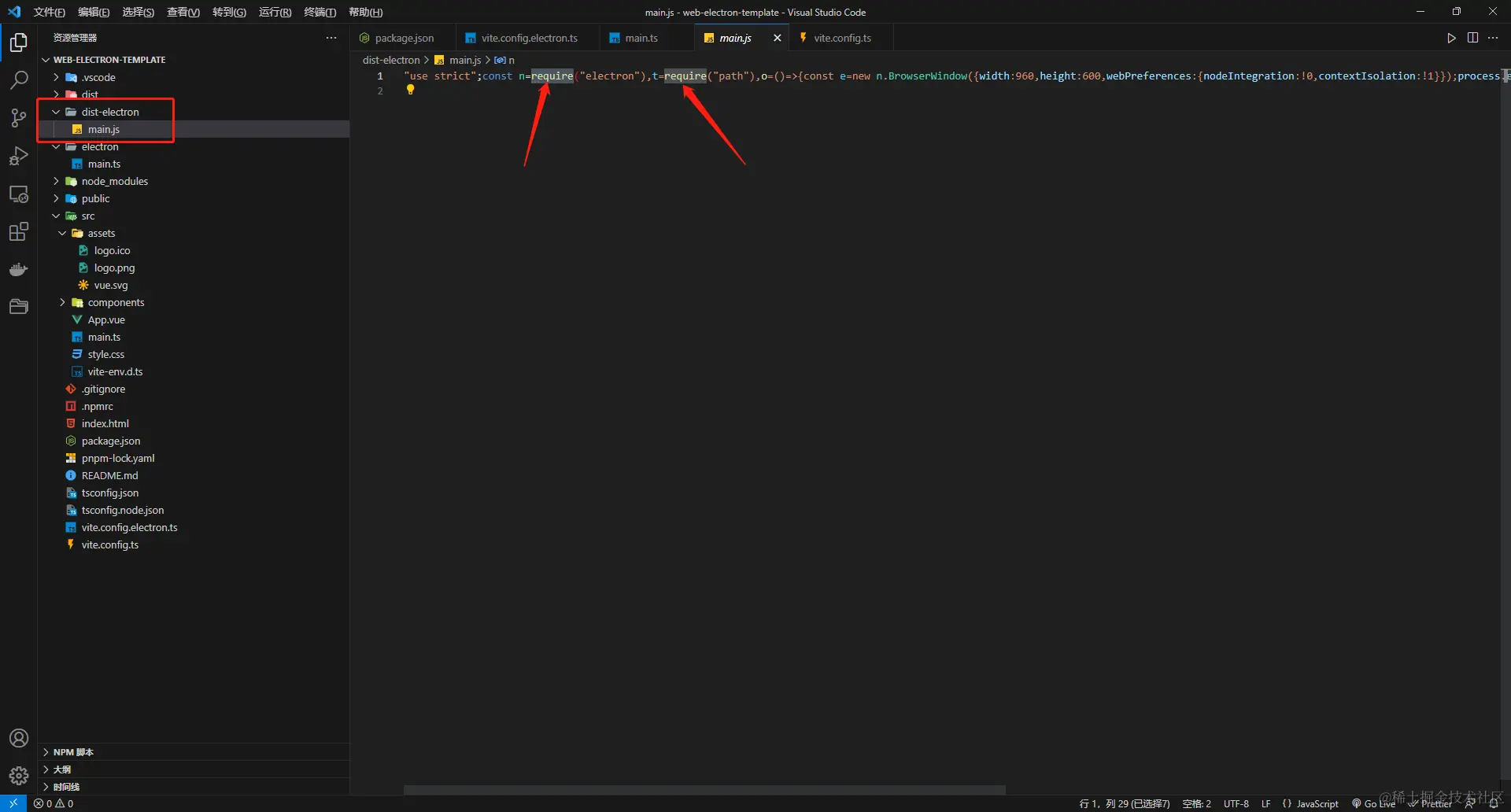Image resolution: width=1511 pixels, height=812 pixels.
Task: Change end of line via LF
Action: (x=1266, y=803)
